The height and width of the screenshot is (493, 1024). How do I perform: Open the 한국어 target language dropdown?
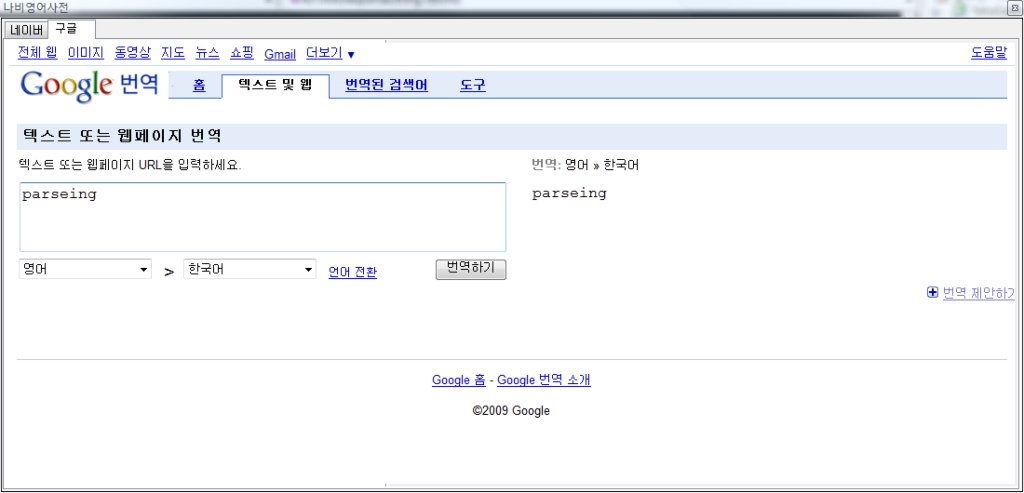coord(250,269)
